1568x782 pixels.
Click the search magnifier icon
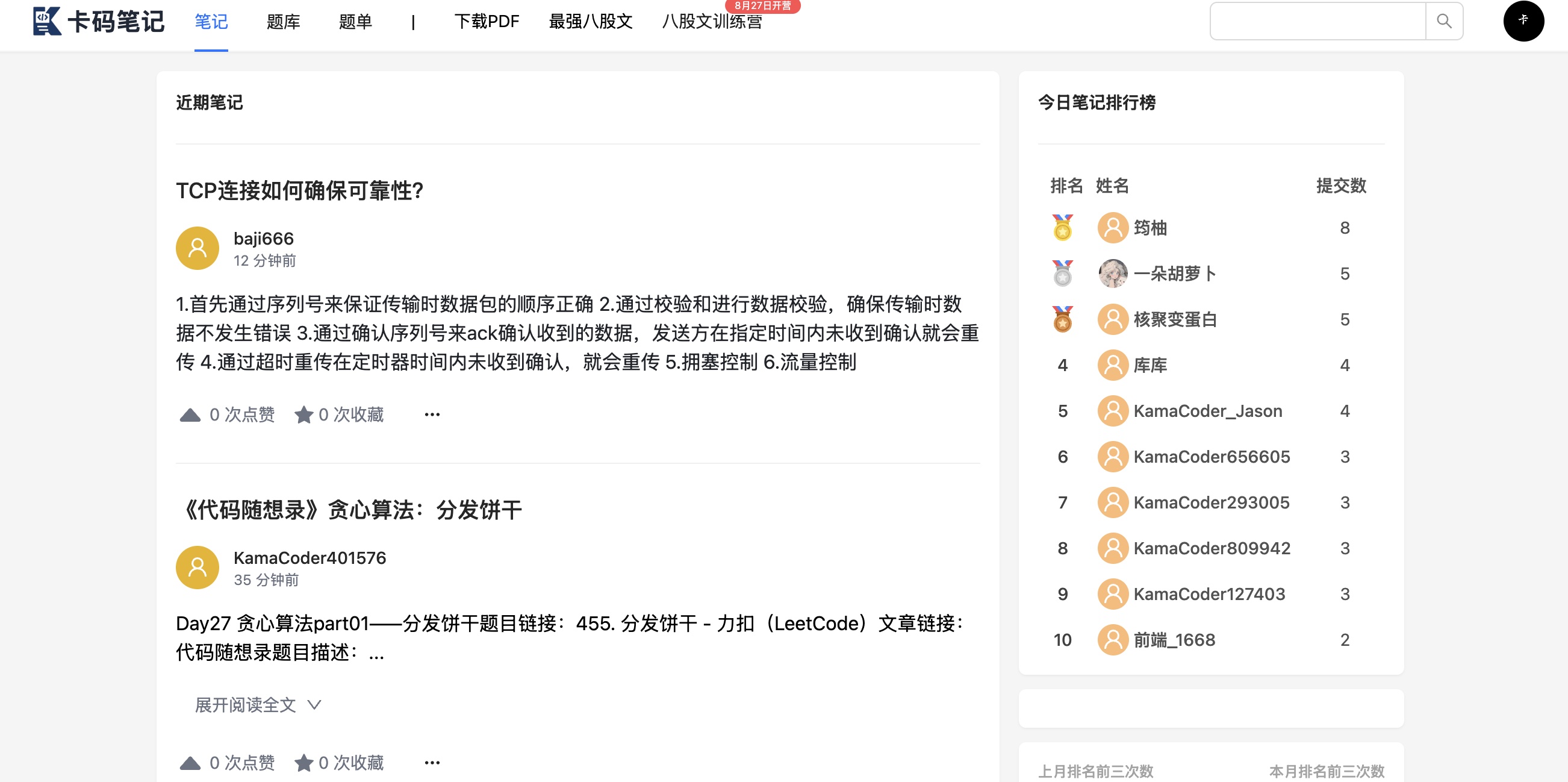(1443, 21)
